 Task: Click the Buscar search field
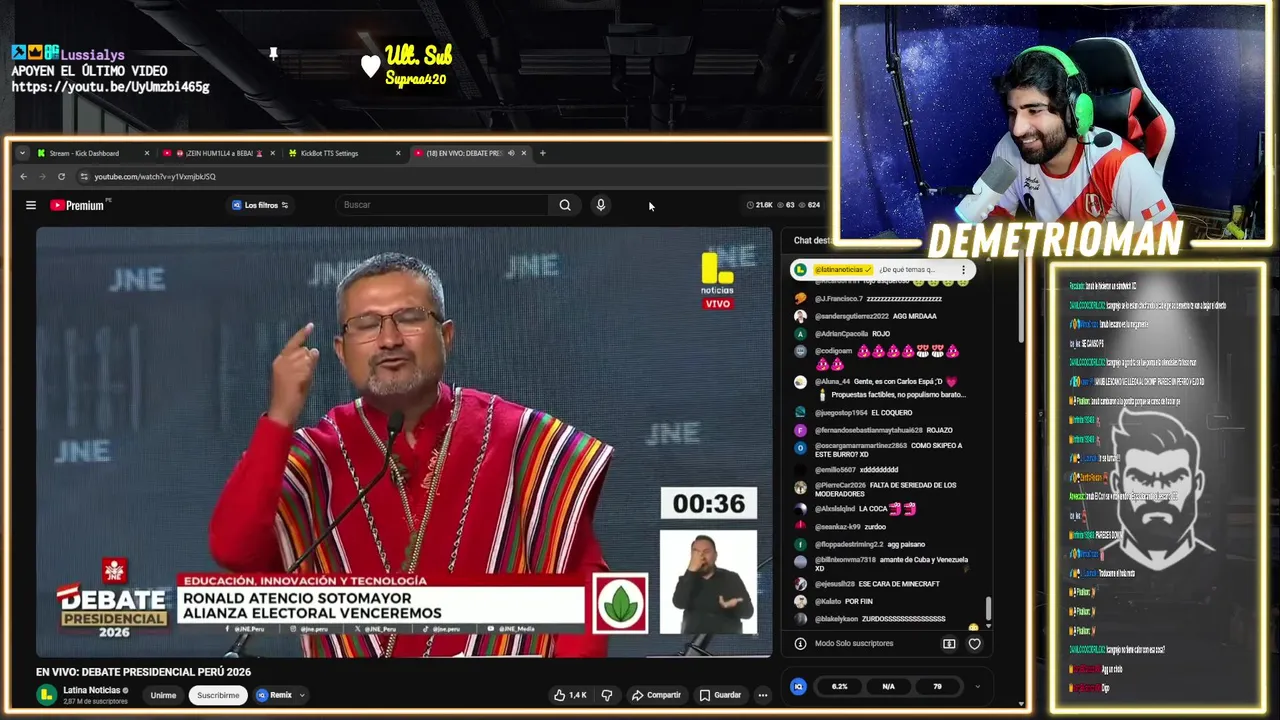coord(443,205)
